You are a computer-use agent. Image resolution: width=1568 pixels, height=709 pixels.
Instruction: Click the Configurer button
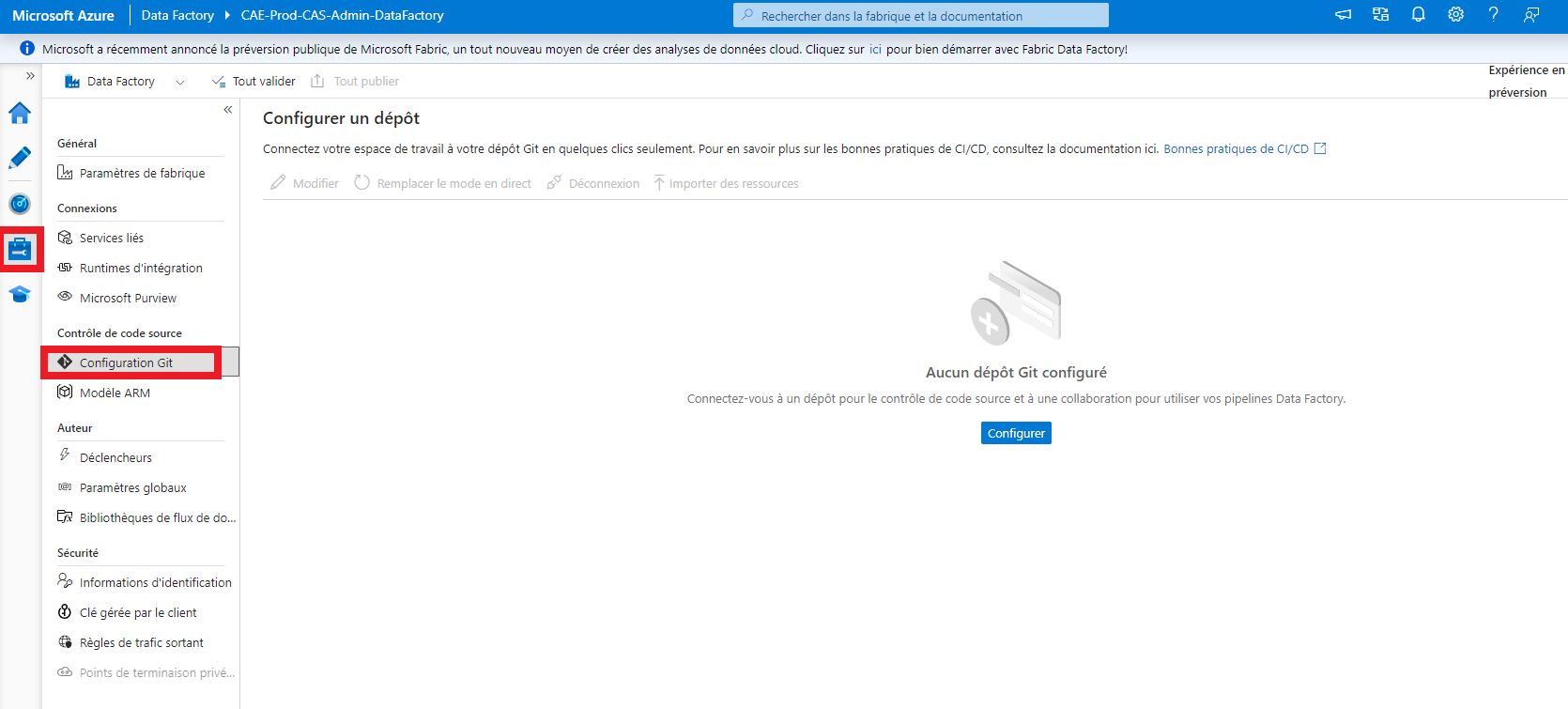1016,433
